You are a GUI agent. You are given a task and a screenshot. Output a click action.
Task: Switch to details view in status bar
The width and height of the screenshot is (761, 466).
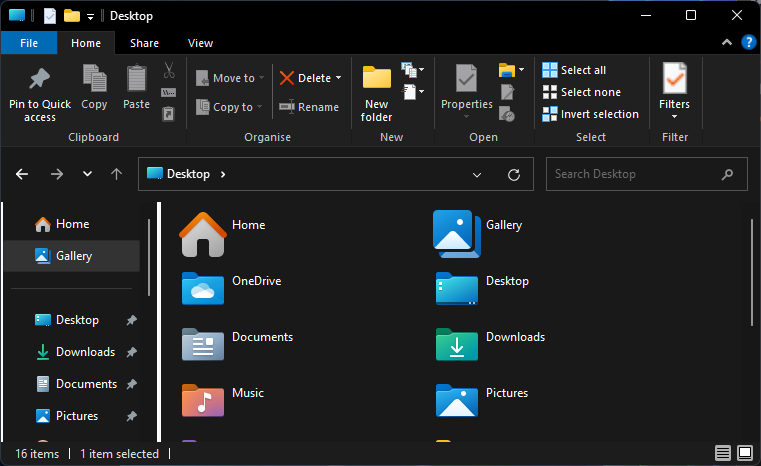[723, 454]
